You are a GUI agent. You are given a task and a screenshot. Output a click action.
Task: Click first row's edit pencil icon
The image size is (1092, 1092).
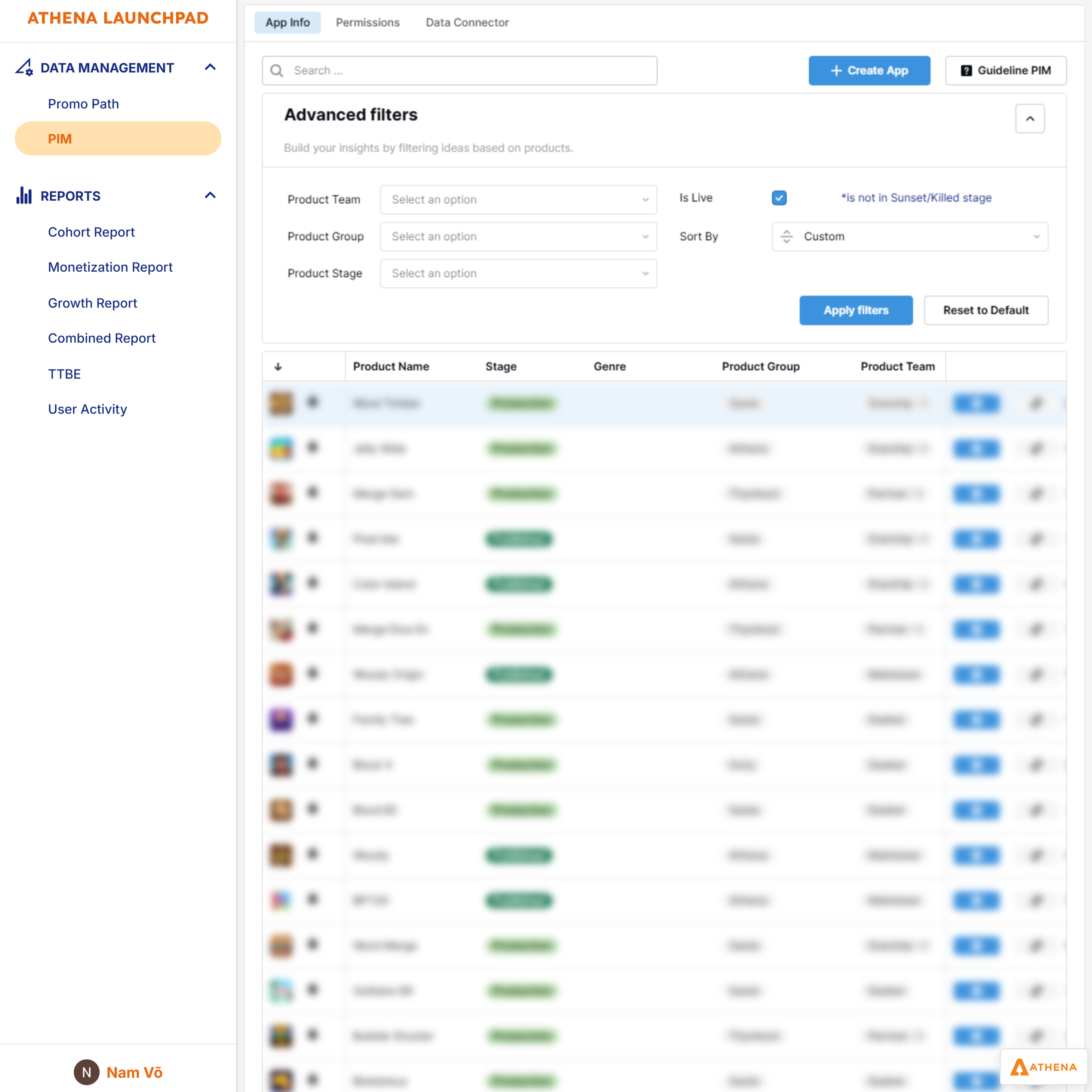[1036, 403]
